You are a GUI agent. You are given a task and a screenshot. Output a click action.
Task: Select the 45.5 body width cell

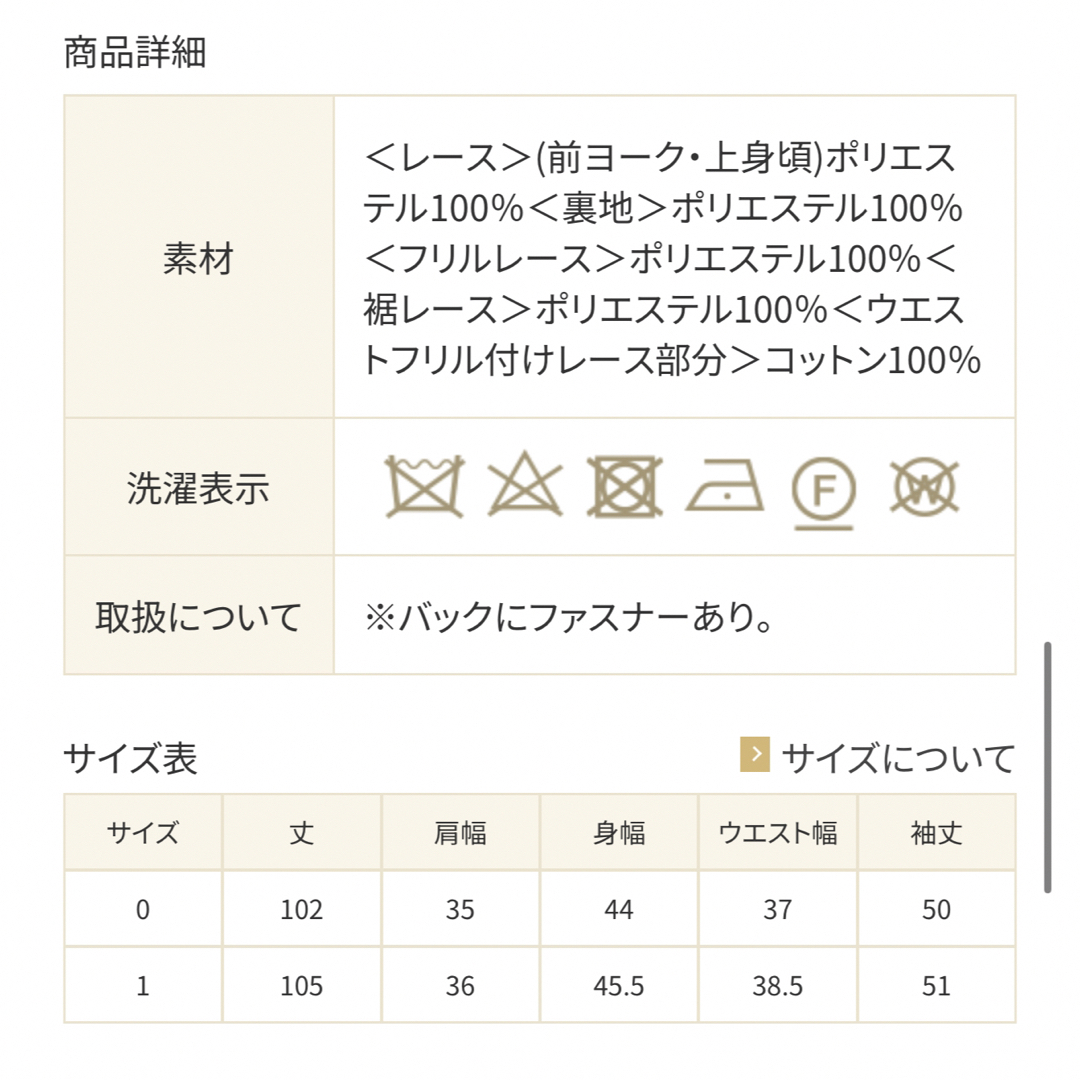pos(619,986)
